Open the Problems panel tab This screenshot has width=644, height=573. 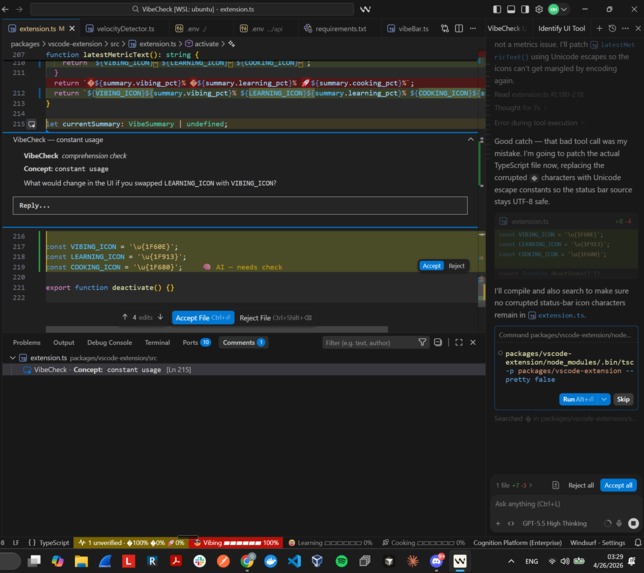26,343
